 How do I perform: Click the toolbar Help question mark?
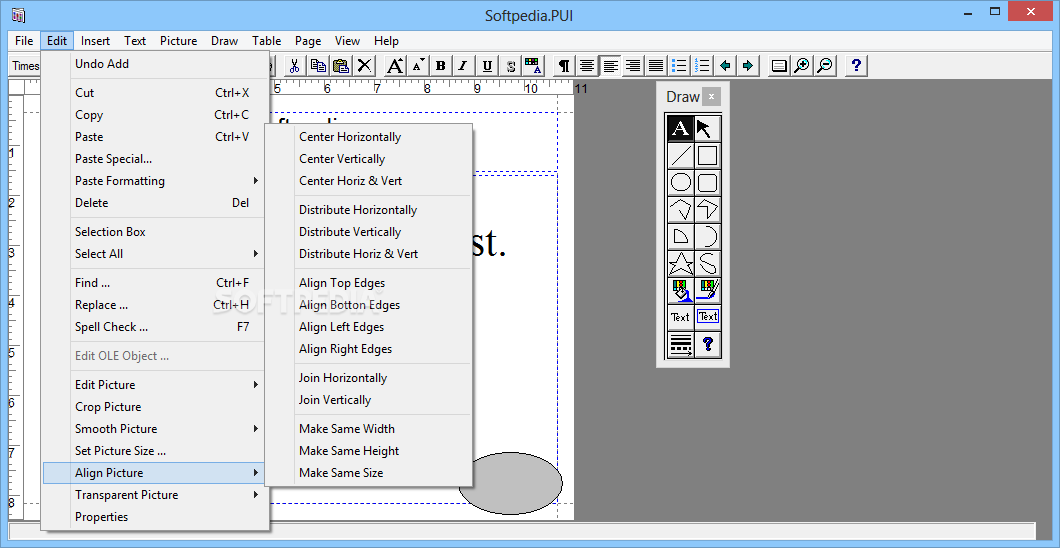click(857, 66)
